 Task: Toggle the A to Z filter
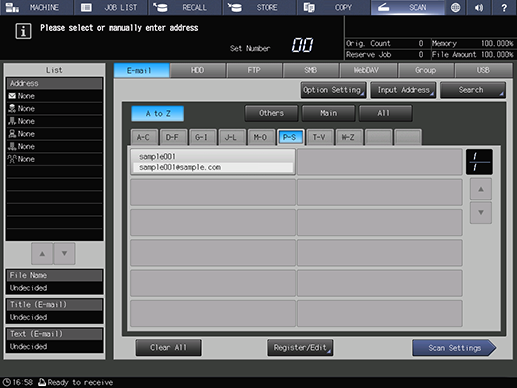click(158, 114)
